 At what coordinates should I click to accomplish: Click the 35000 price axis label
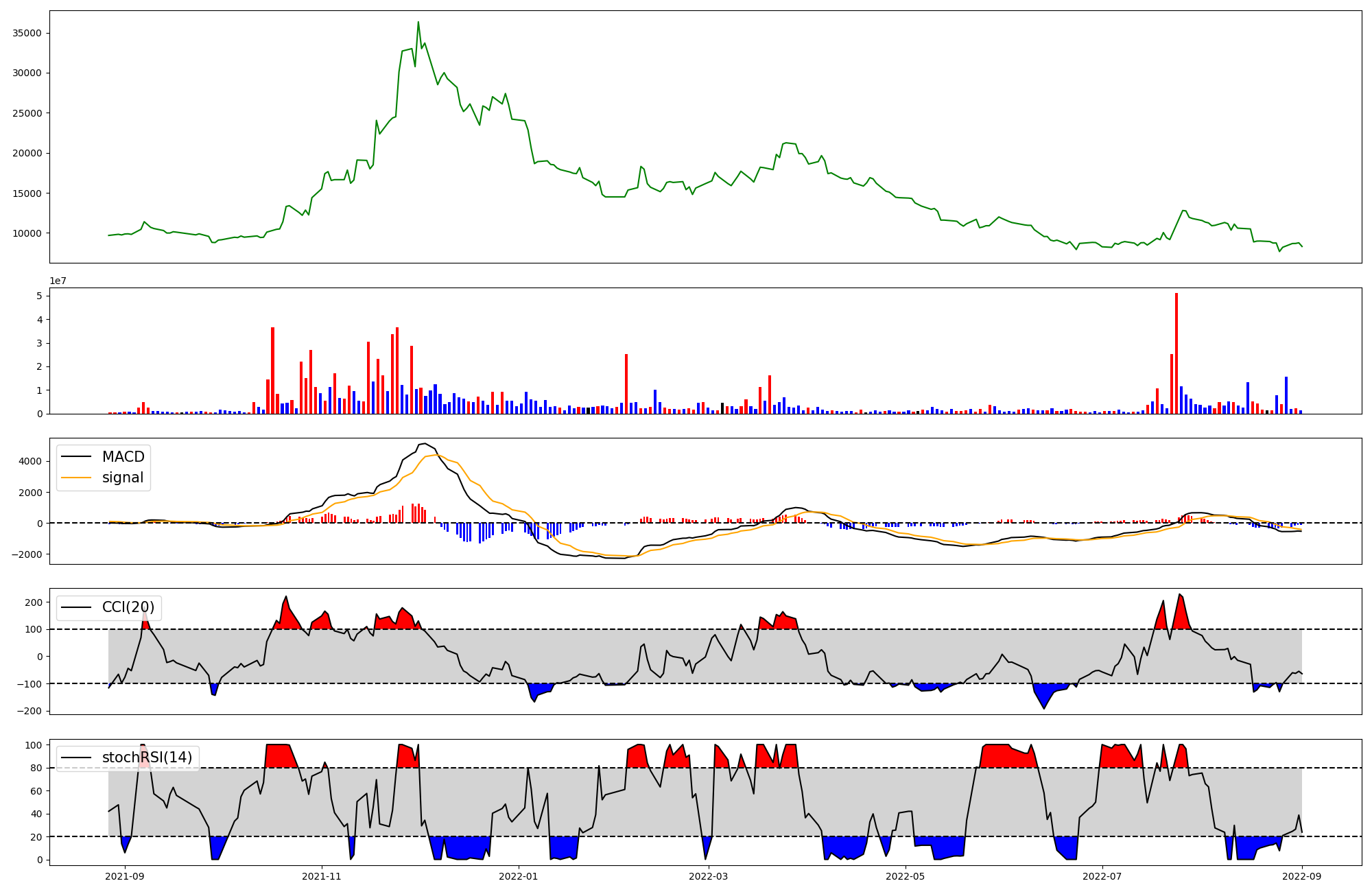tap(27, 33)
